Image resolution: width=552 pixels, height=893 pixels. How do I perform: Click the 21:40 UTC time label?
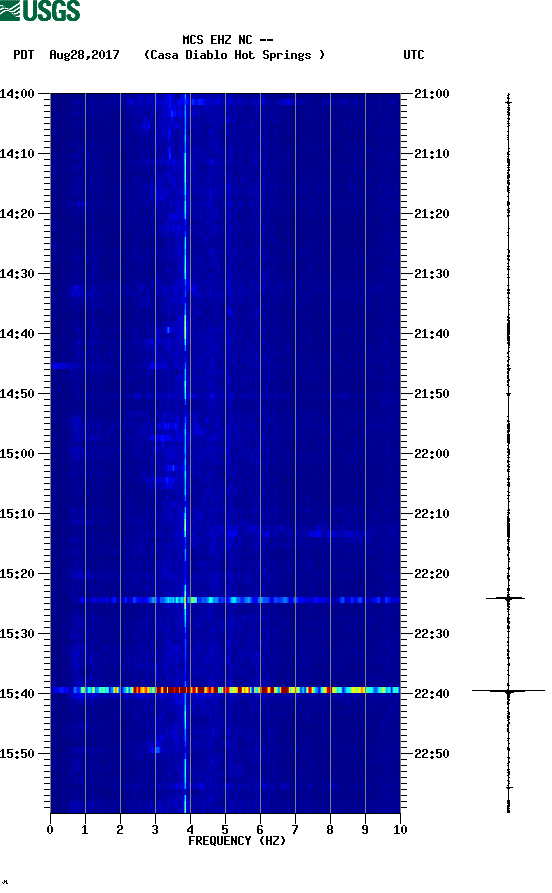[432, 333]
